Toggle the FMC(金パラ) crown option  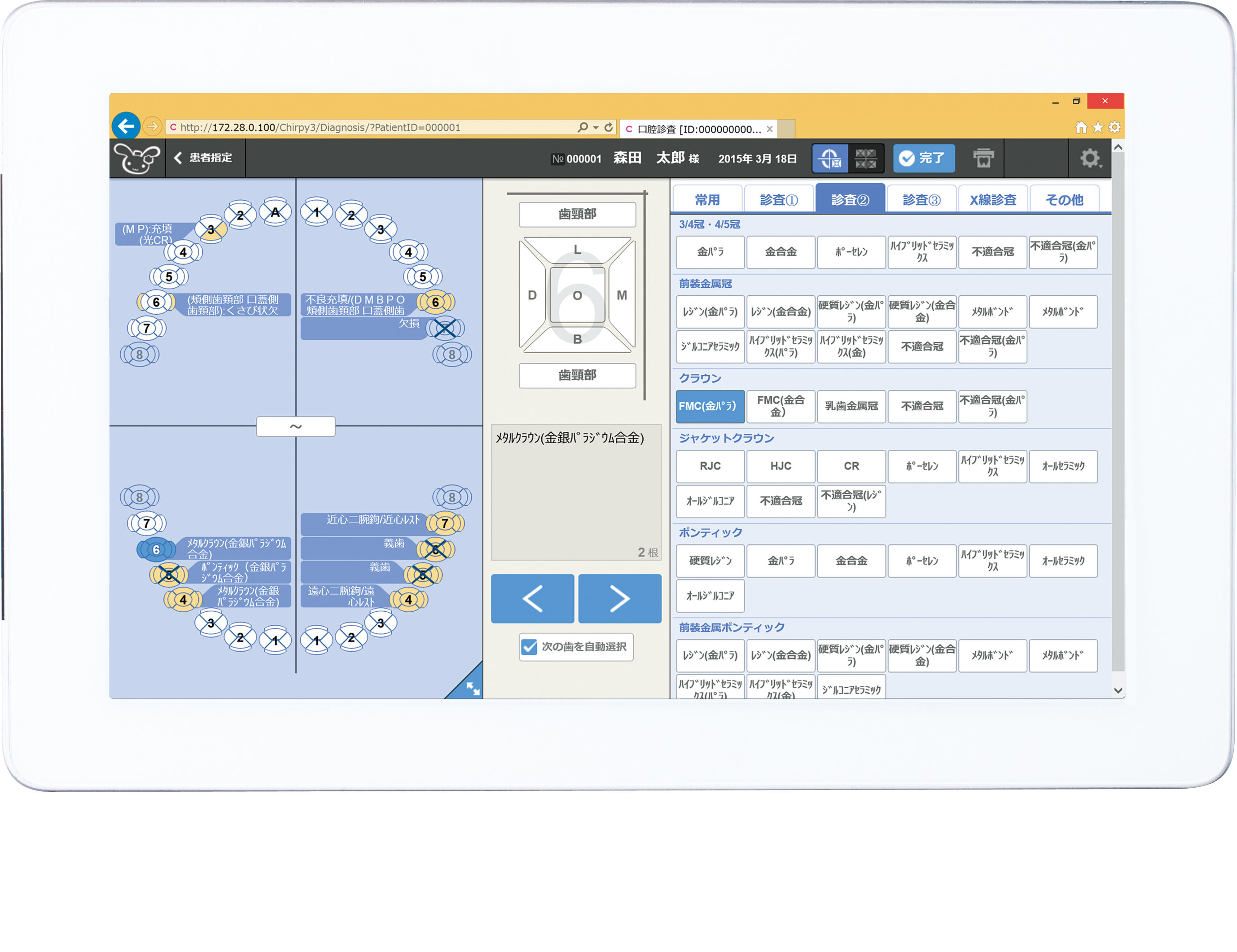[710, 406]
